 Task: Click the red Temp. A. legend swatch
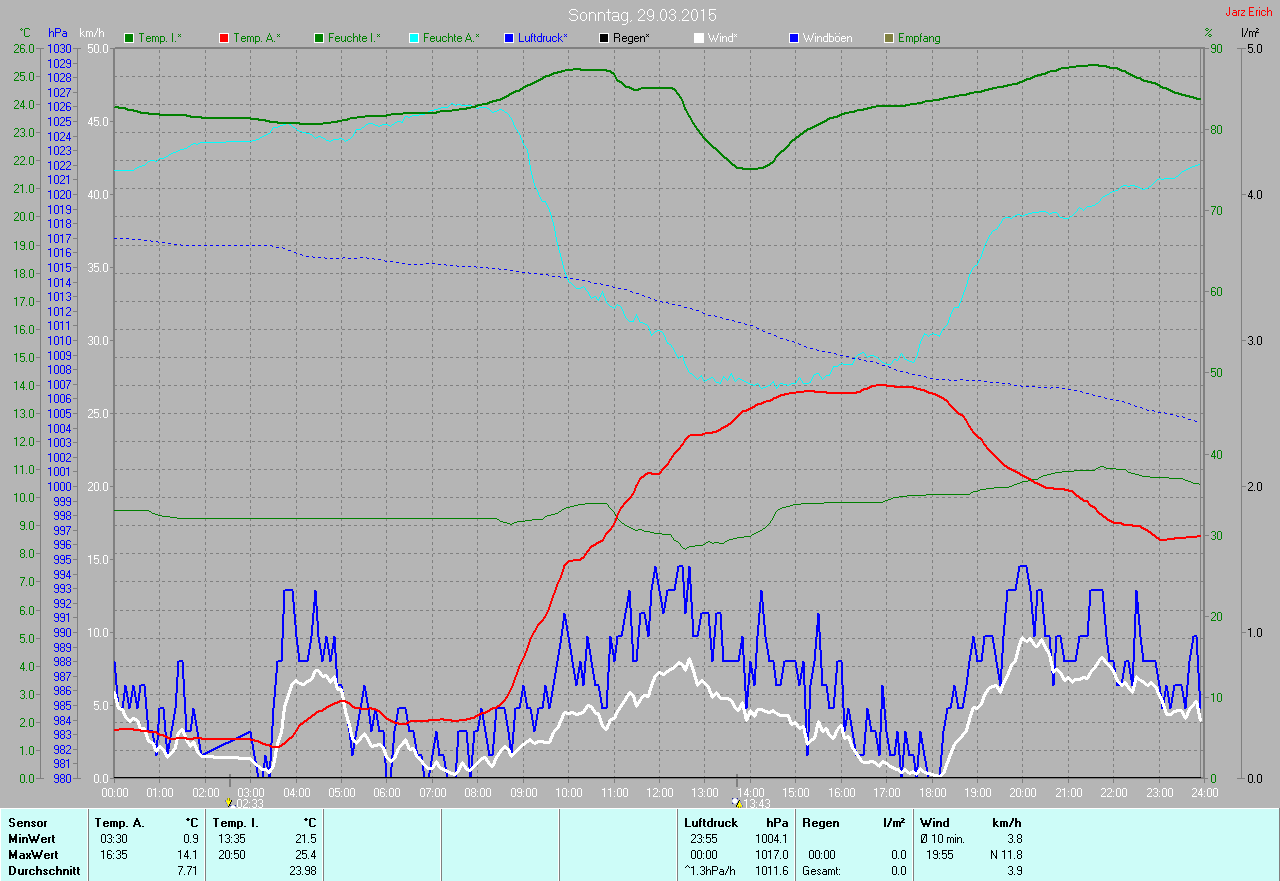pyautogui.click(x=224, y=38)
